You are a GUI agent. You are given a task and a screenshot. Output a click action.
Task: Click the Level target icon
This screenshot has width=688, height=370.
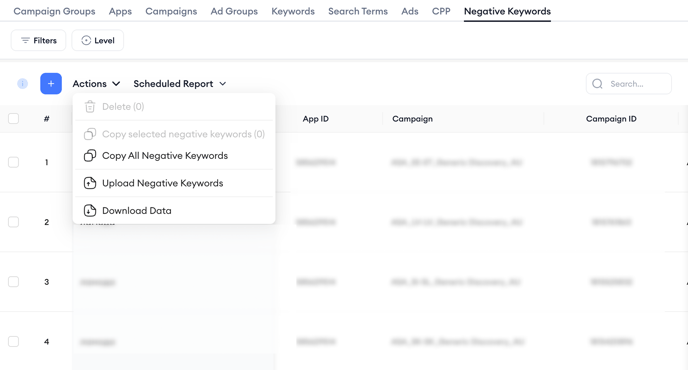pos(86,40)
